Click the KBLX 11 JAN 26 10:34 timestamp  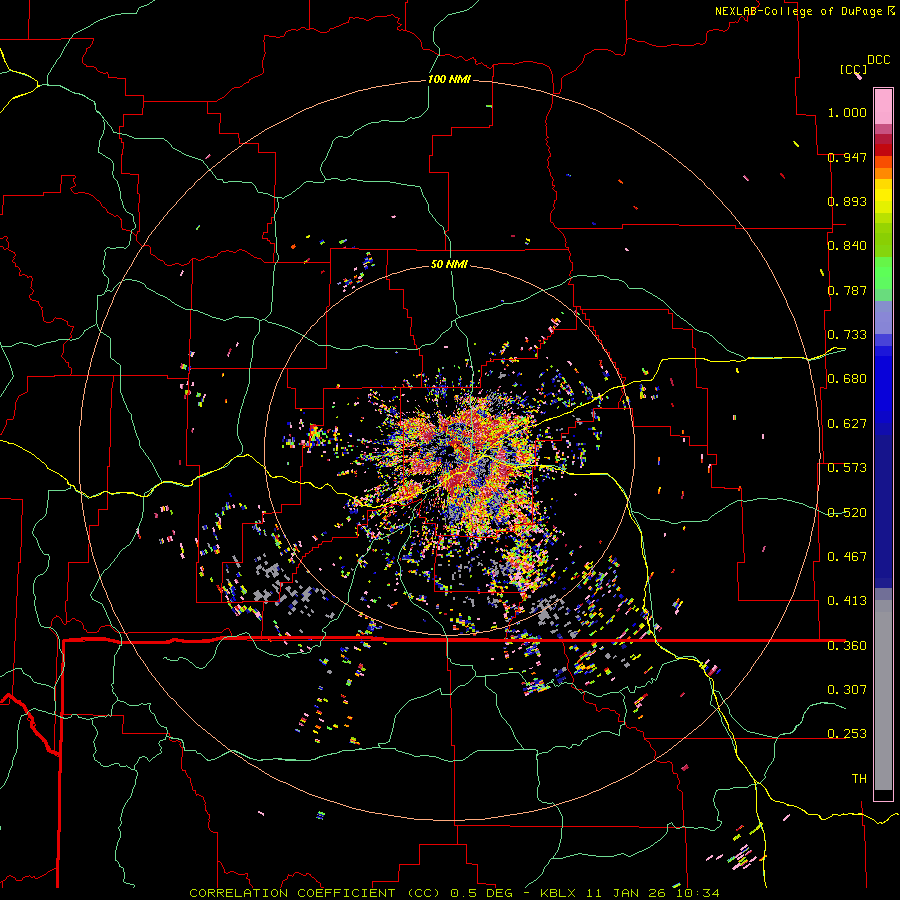point(630,893)
